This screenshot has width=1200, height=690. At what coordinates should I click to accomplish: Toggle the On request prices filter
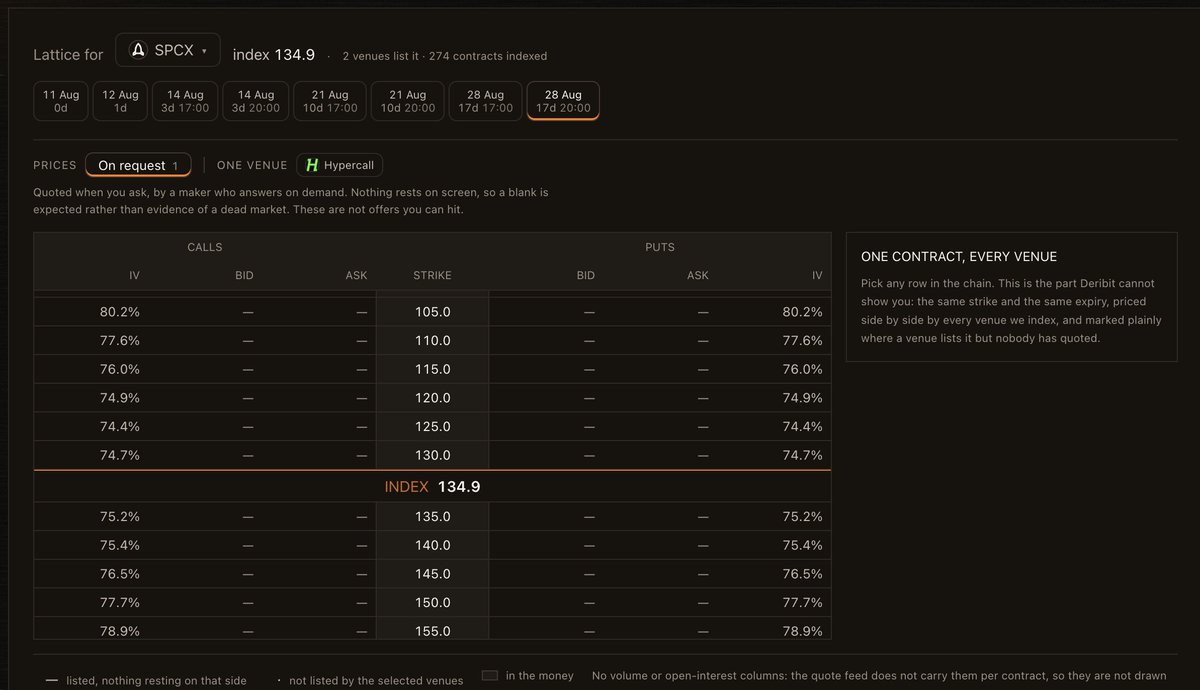[x=138, y=165]
